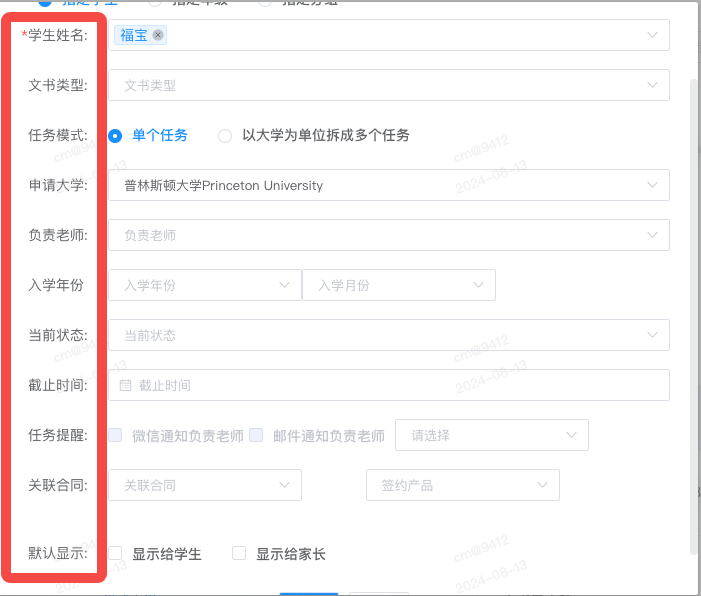Screen dimensions: 701x596
Task: Open the 关联合同 dropdown
Action: [x=205, y=485]
